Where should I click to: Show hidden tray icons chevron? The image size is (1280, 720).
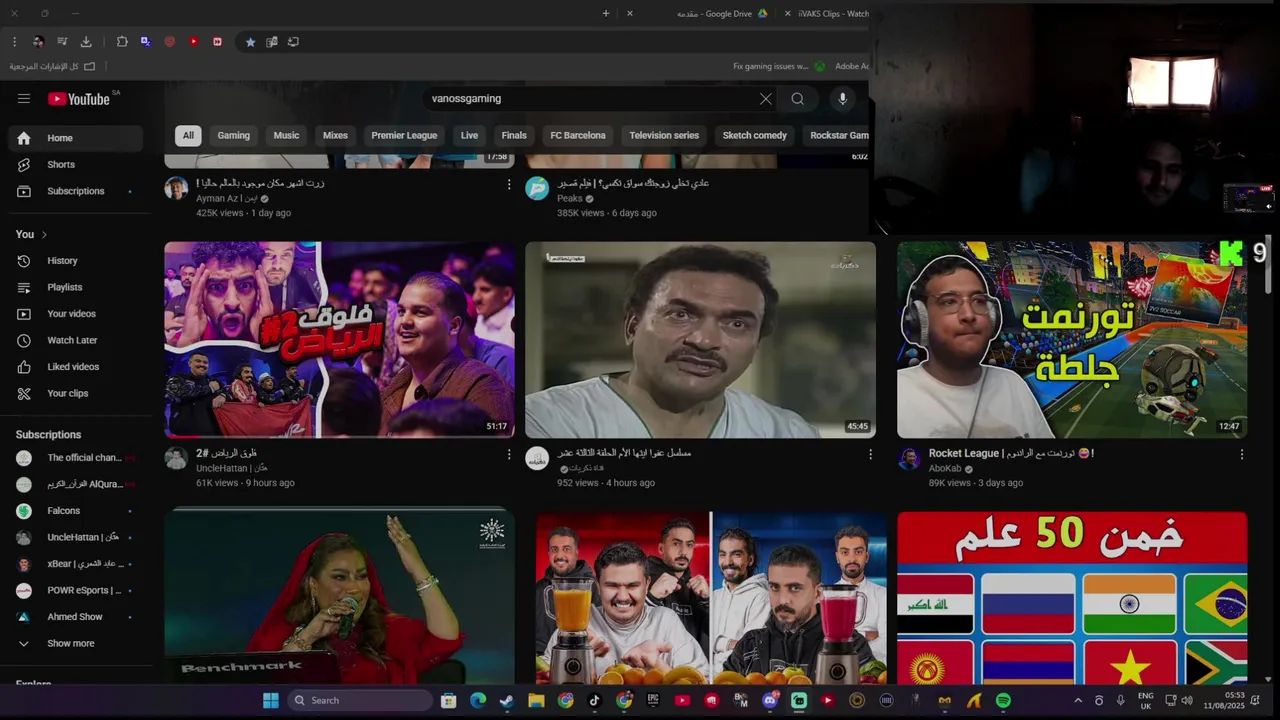[1078, 700]
